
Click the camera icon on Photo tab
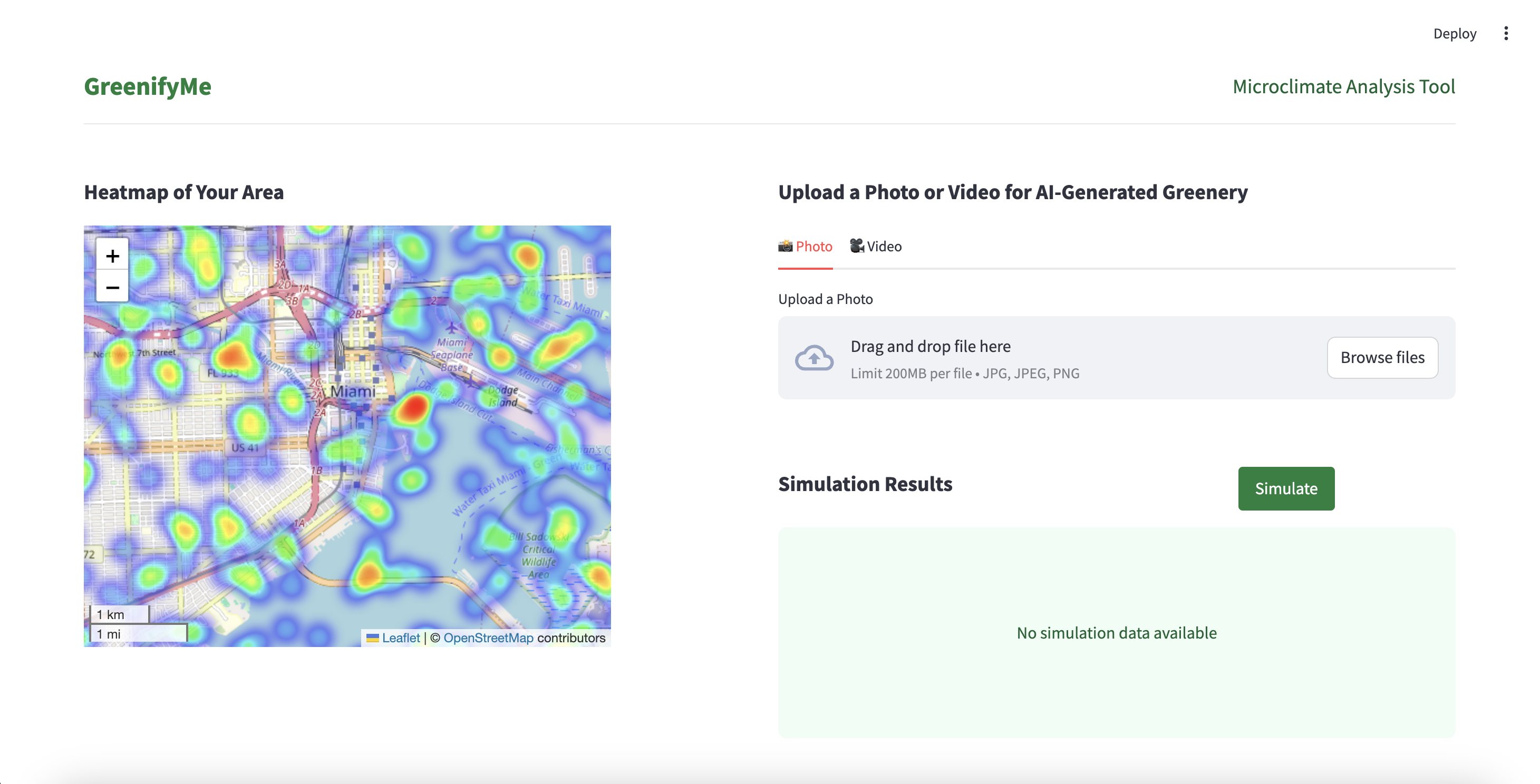(785, 246)
